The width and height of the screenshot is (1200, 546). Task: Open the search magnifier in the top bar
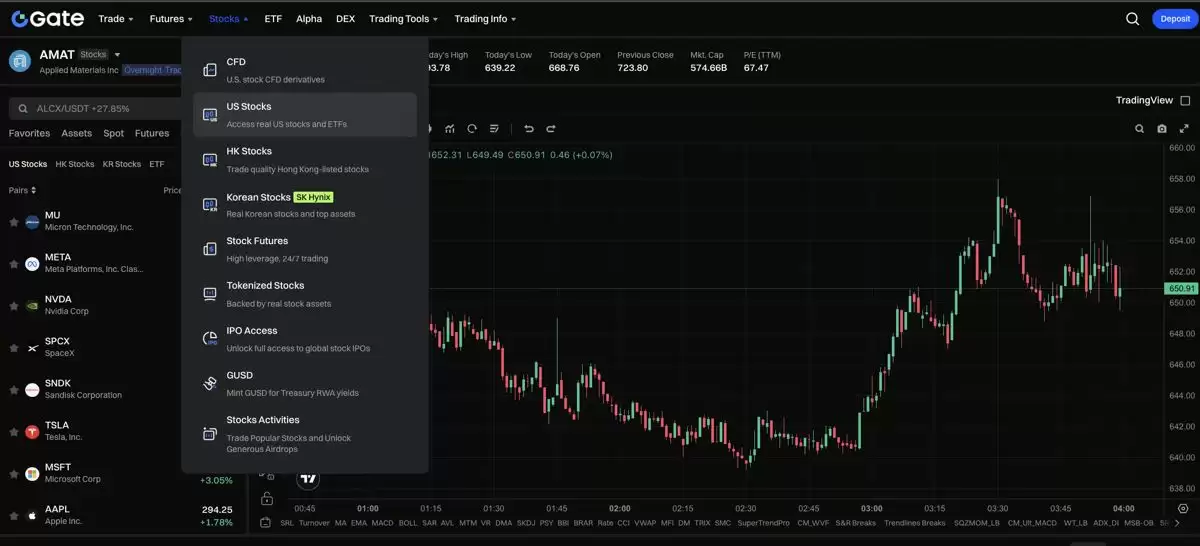pyautogui.click(x=1133, y=18)
